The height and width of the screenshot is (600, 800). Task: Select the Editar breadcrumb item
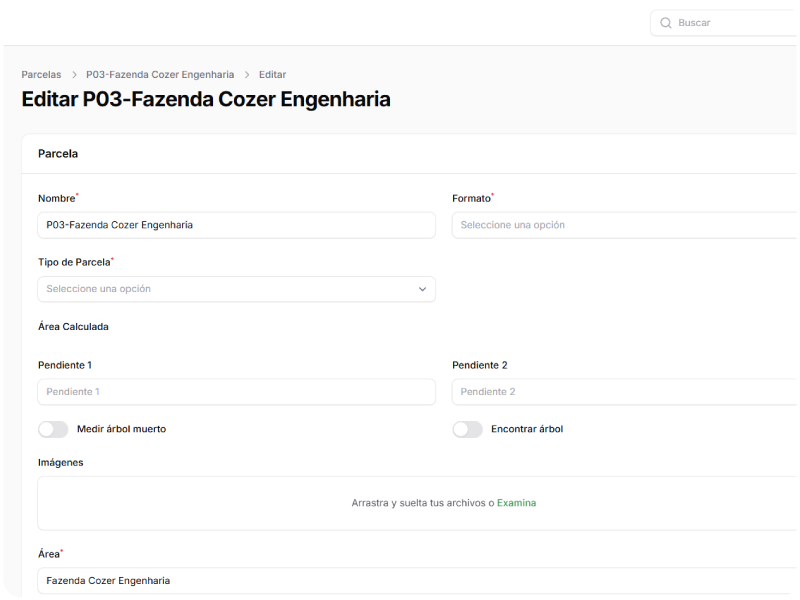coord(272,75)
